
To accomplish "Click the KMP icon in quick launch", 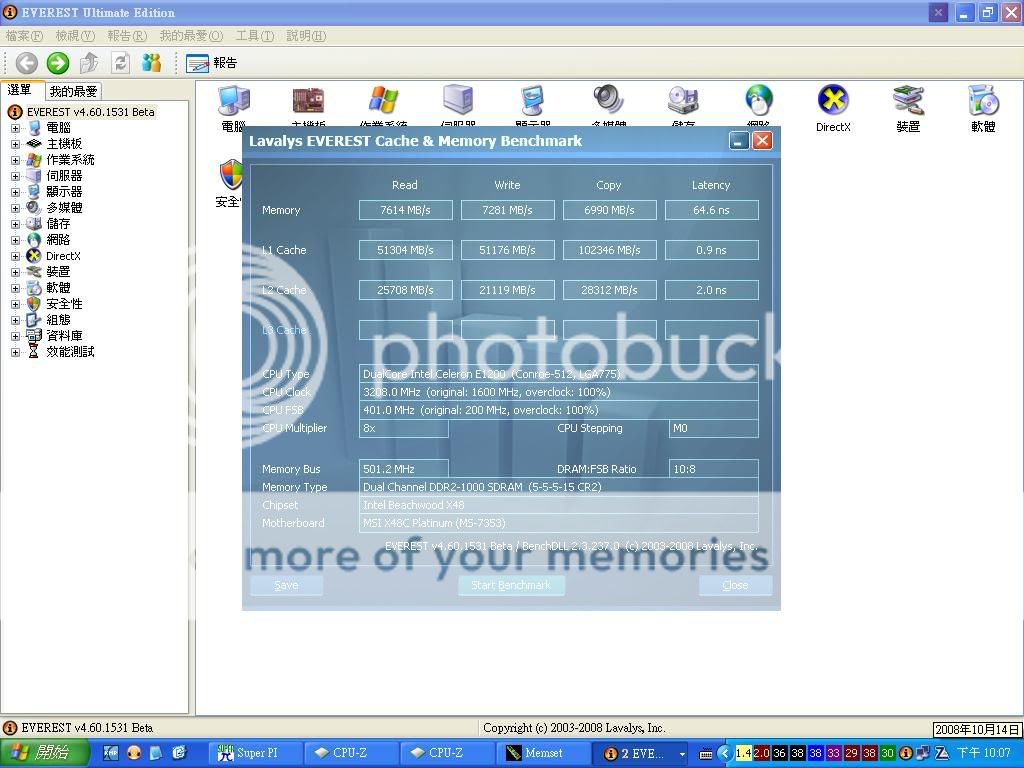I will 111,753.
